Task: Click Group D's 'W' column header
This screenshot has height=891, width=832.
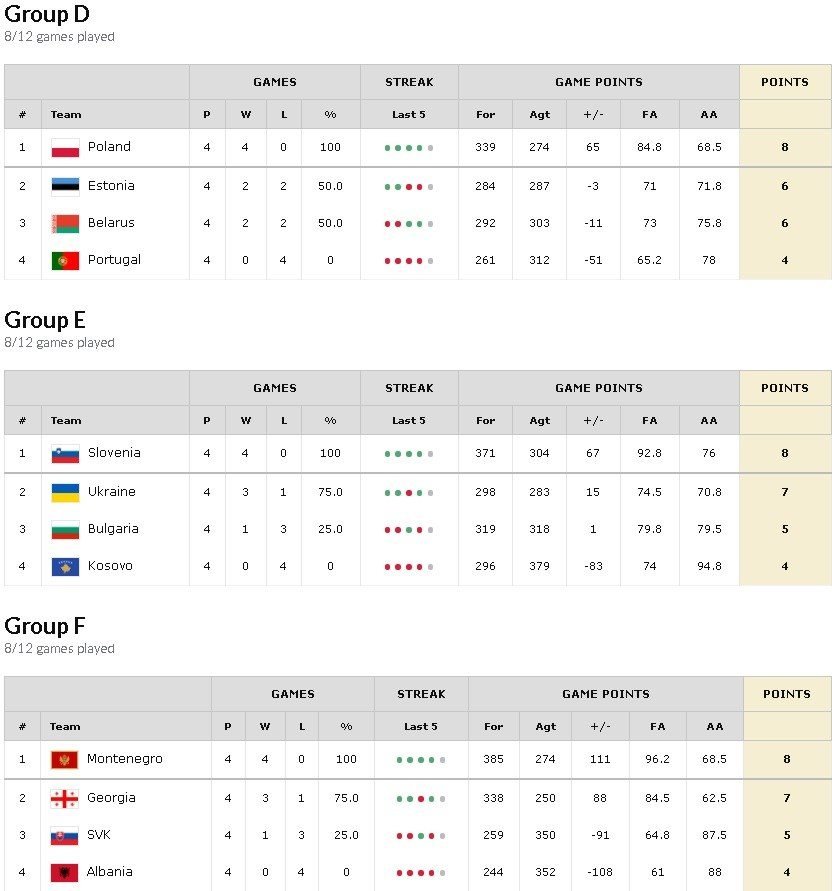Action: click(x=246, y=115)
